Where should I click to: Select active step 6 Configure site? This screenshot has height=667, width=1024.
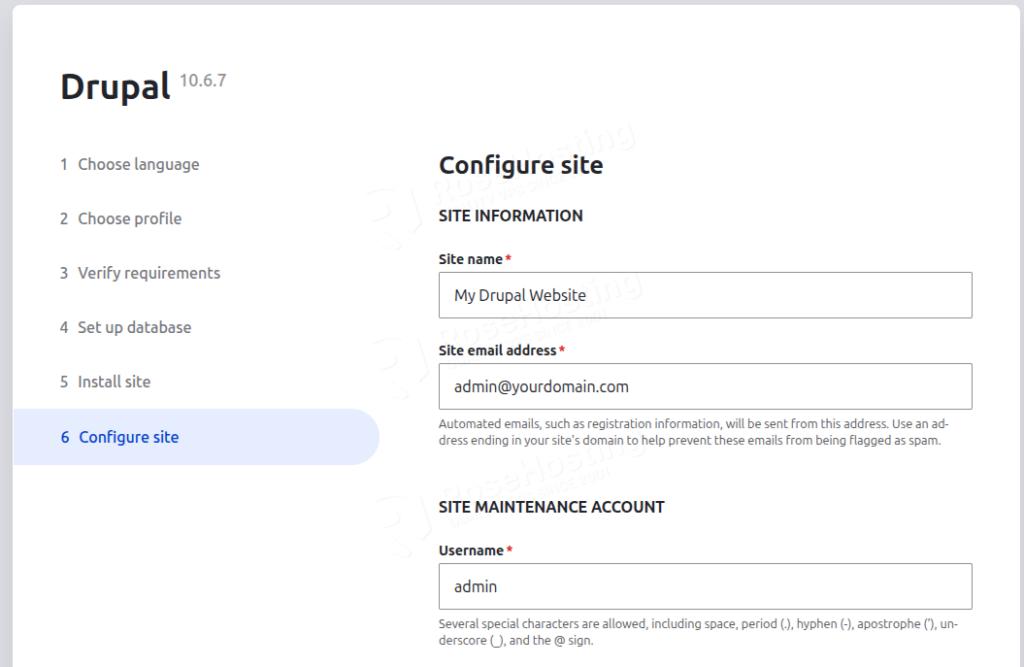click(x=196, y=437)
